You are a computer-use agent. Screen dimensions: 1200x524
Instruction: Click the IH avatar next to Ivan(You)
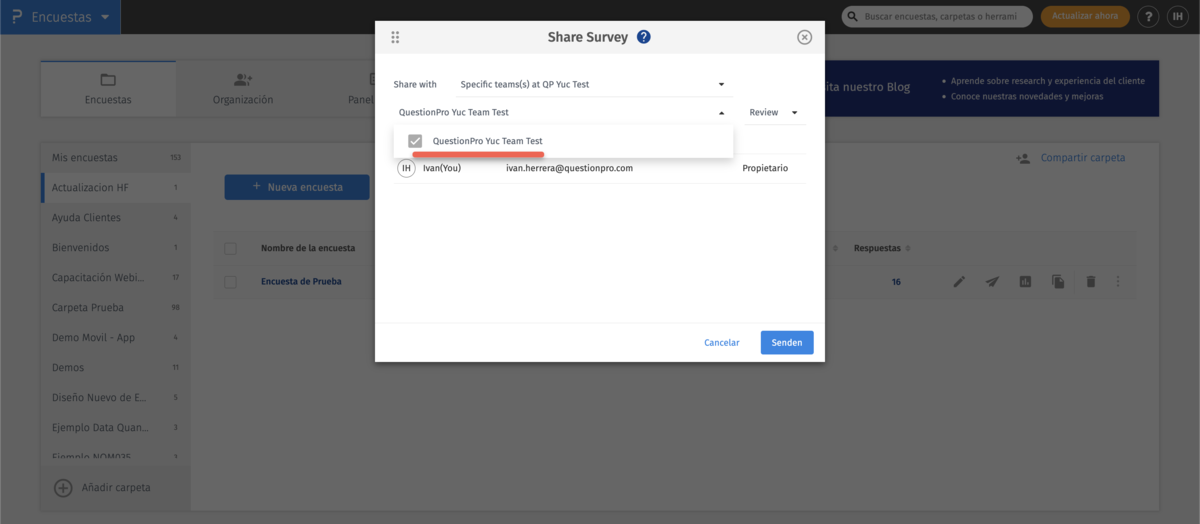pyautogui.click(x=406, y=168)
